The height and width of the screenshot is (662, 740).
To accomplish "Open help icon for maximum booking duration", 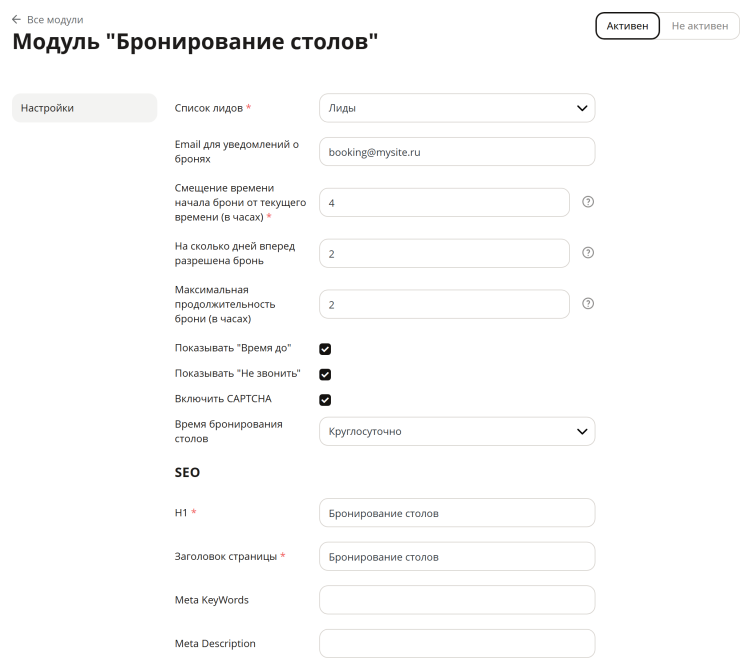I will click(588, 304).
